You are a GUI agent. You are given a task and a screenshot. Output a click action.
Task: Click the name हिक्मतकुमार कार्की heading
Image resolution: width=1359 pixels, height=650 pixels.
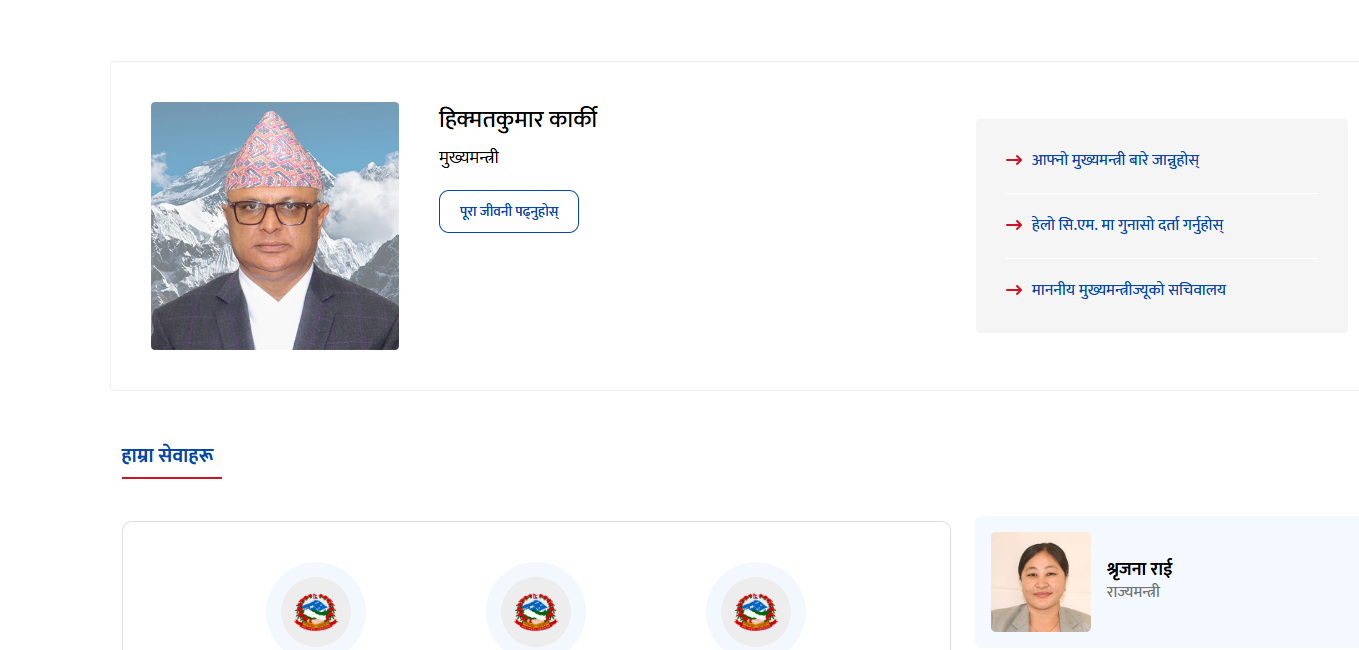518,119
